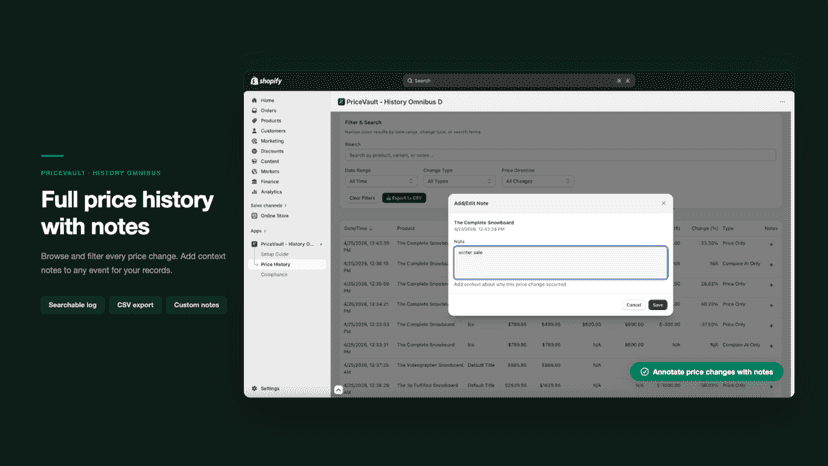Click the PriceVault logo in the page header

pos(341,102)
